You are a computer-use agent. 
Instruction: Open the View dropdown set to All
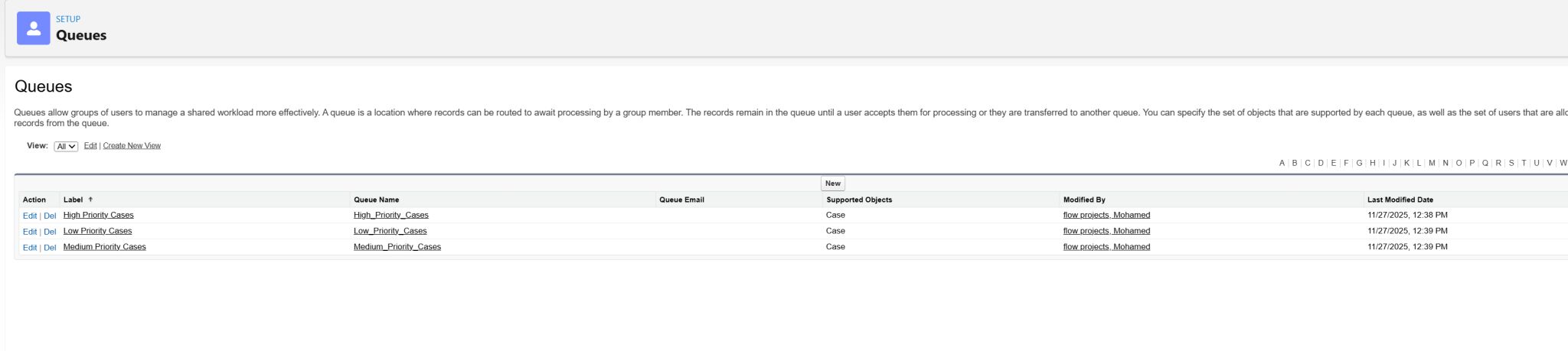tap(66, 146)
